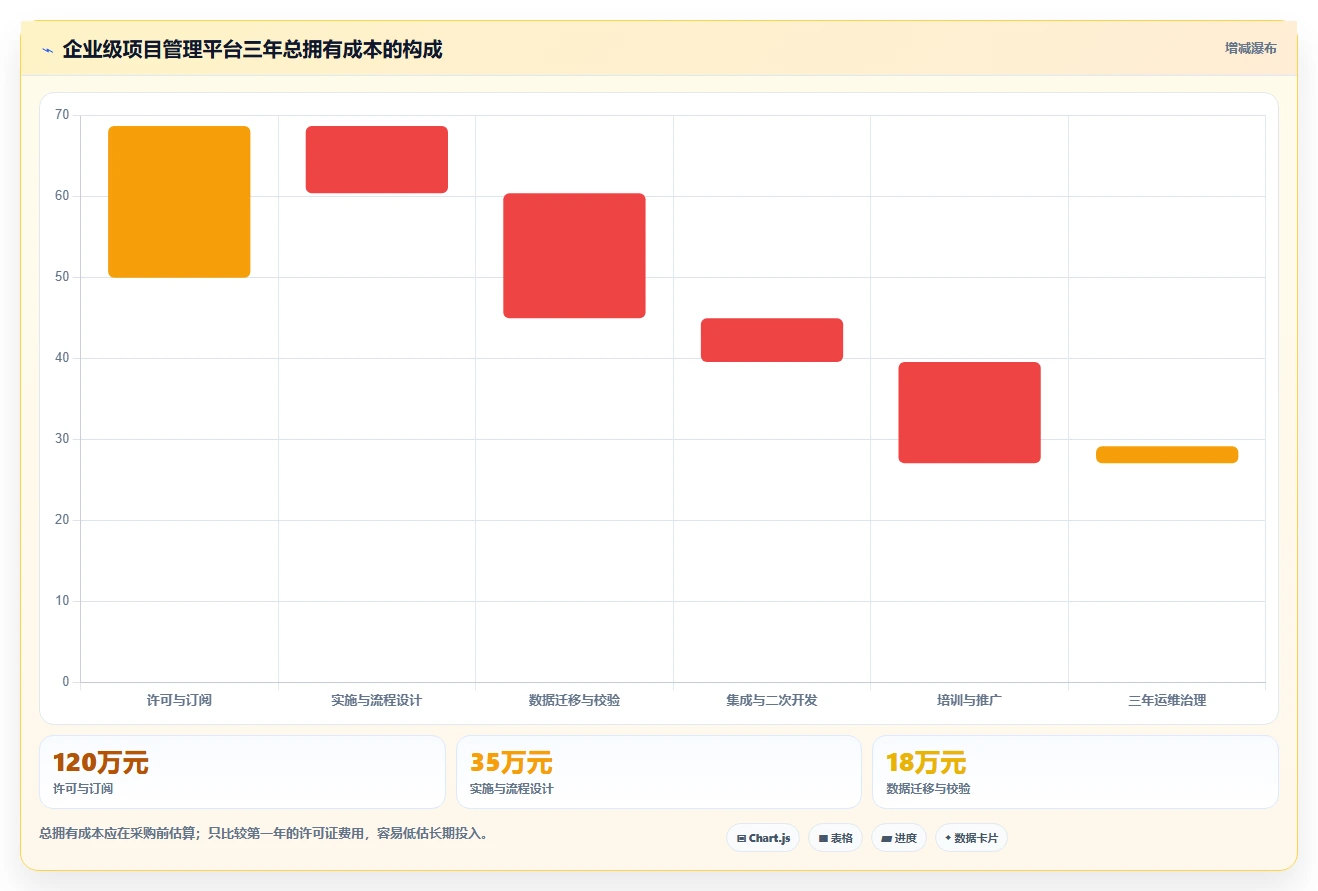Click the red 实施与流程设计 waterfall bar
The height and width of the screenshot is (891, 1318).
[377, 160]
